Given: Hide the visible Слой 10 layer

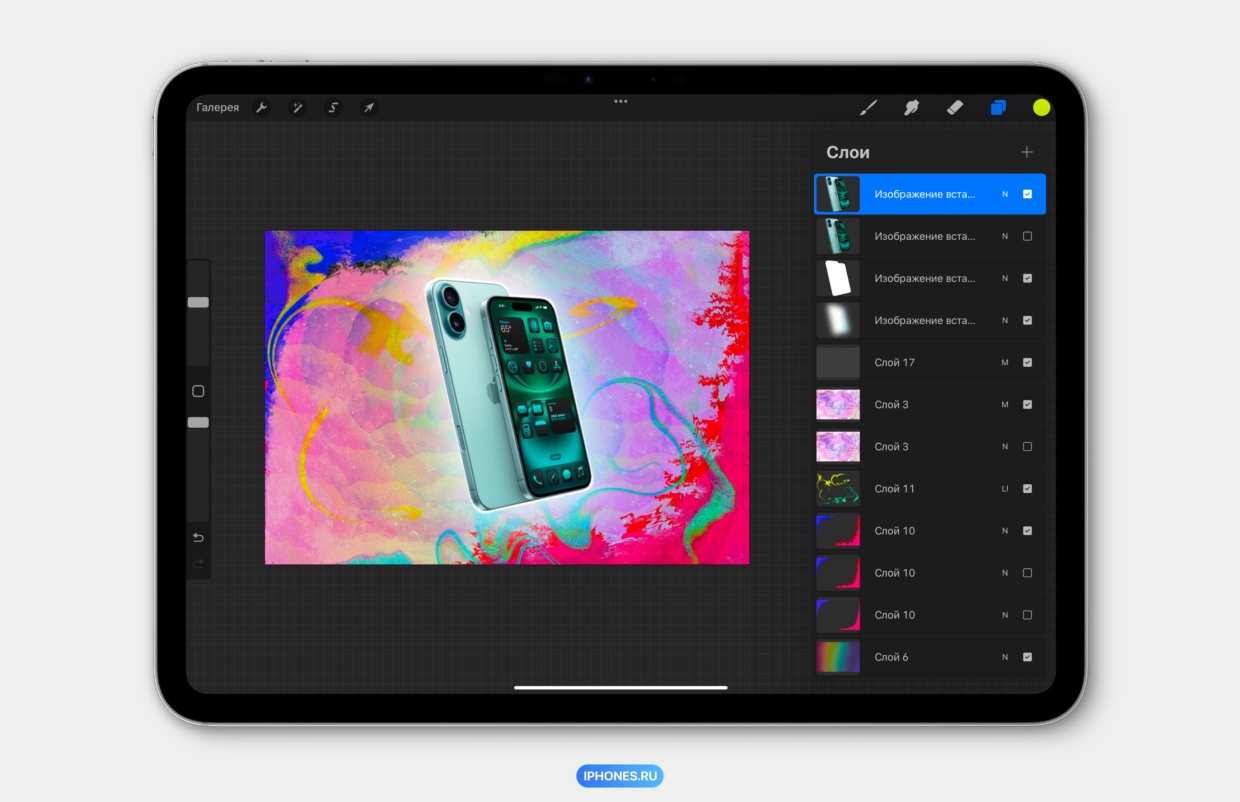Looking at the screenshot, I should click(x=1027, y=530).
